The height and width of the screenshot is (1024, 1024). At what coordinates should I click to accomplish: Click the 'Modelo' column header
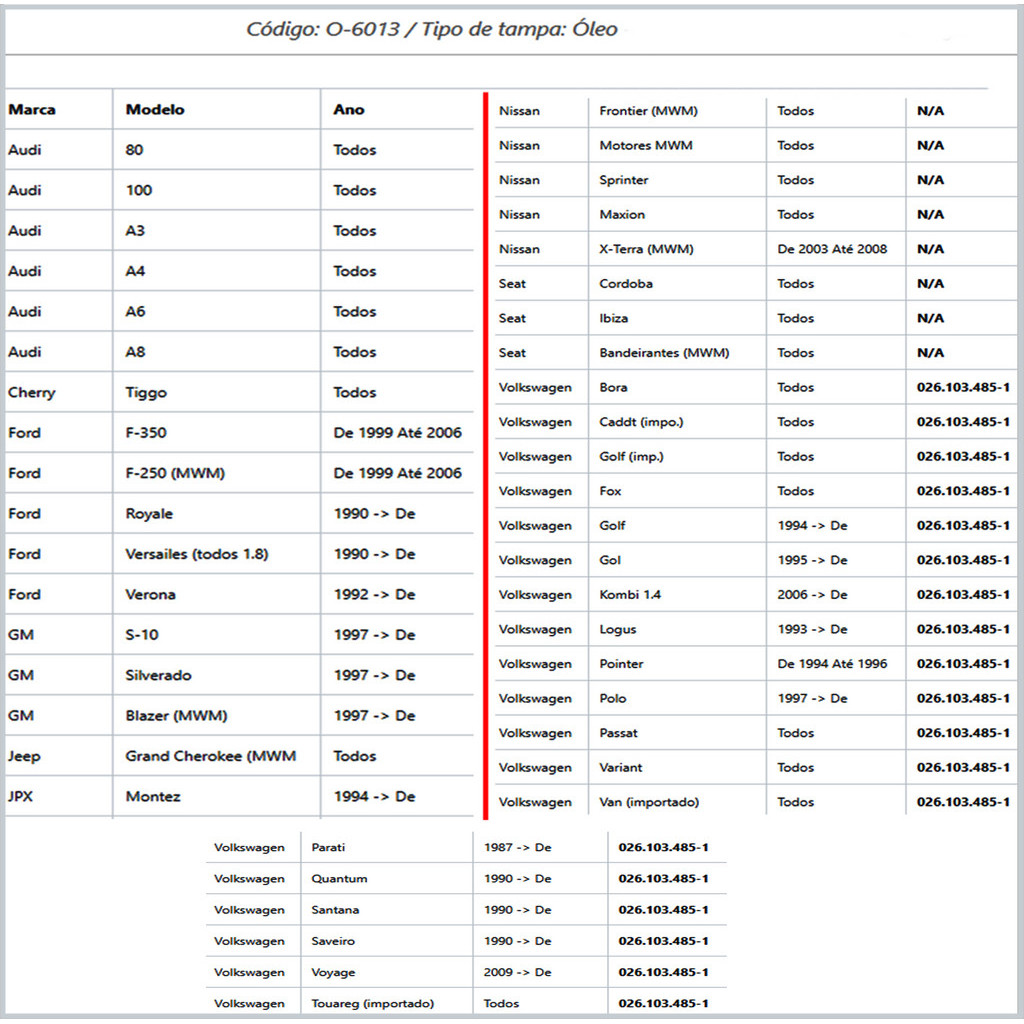(155, 110)
